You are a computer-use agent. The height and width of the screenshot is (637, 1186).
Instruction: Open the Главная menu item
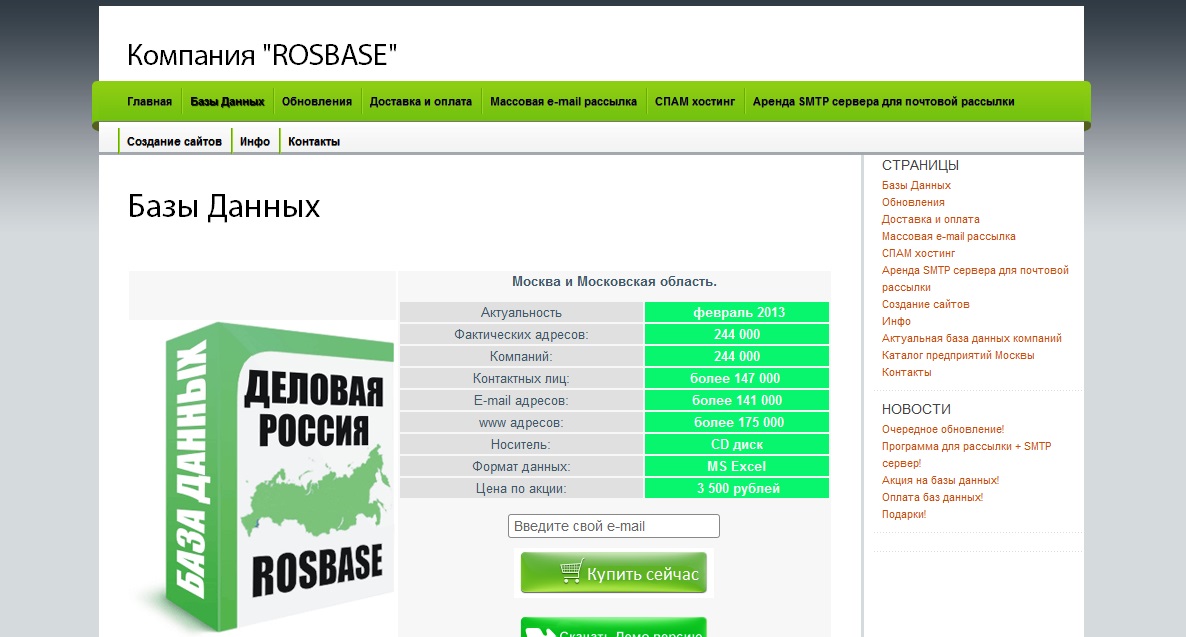149,101
